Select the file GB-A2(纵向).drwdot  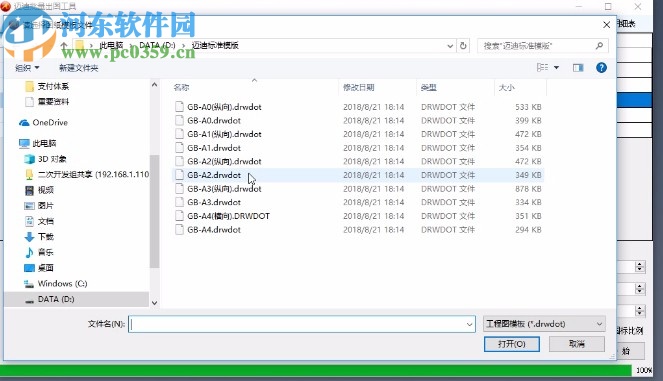point(358,162)
